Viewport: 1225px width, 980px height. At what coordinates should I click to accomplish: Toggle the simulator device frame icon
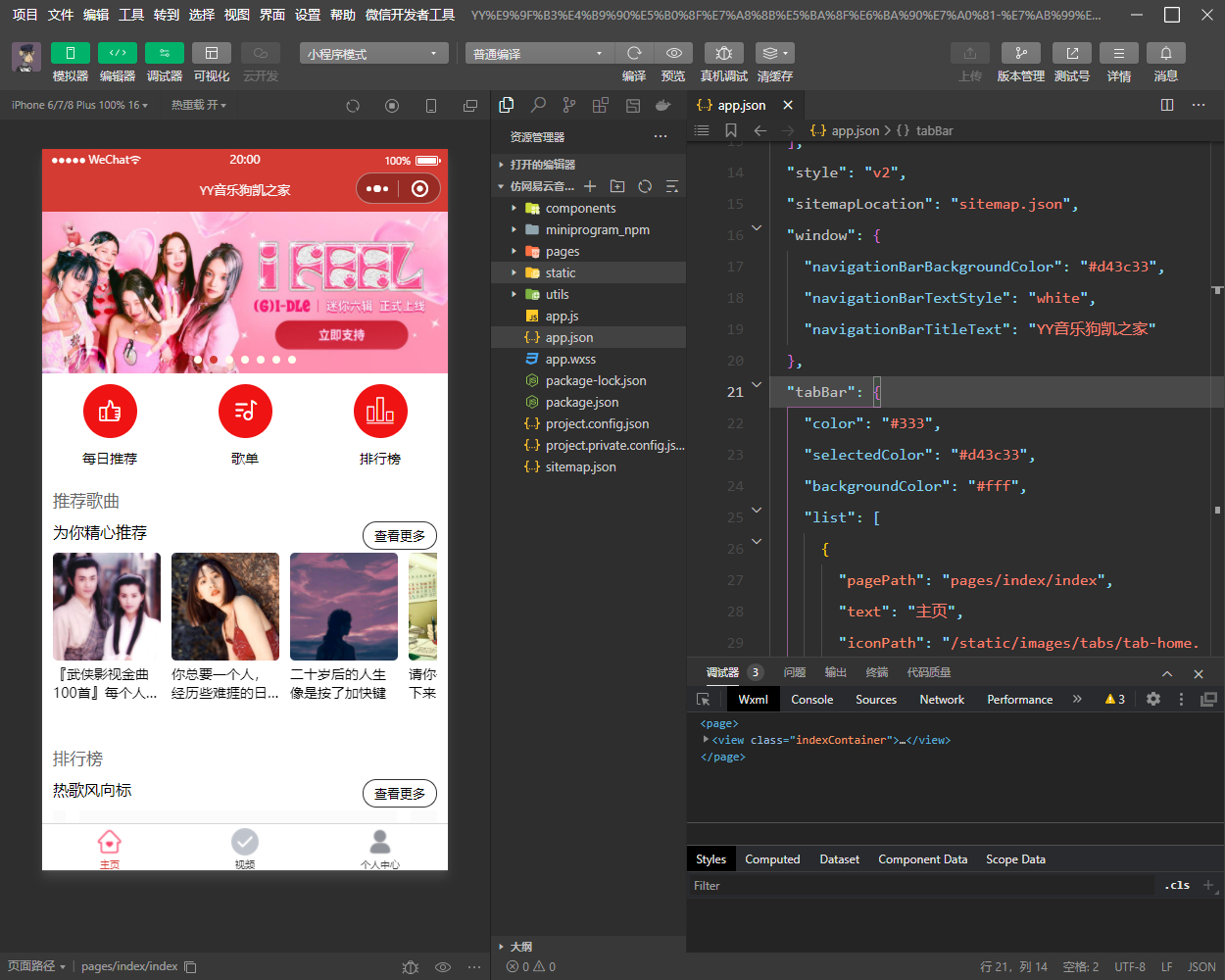431,106
